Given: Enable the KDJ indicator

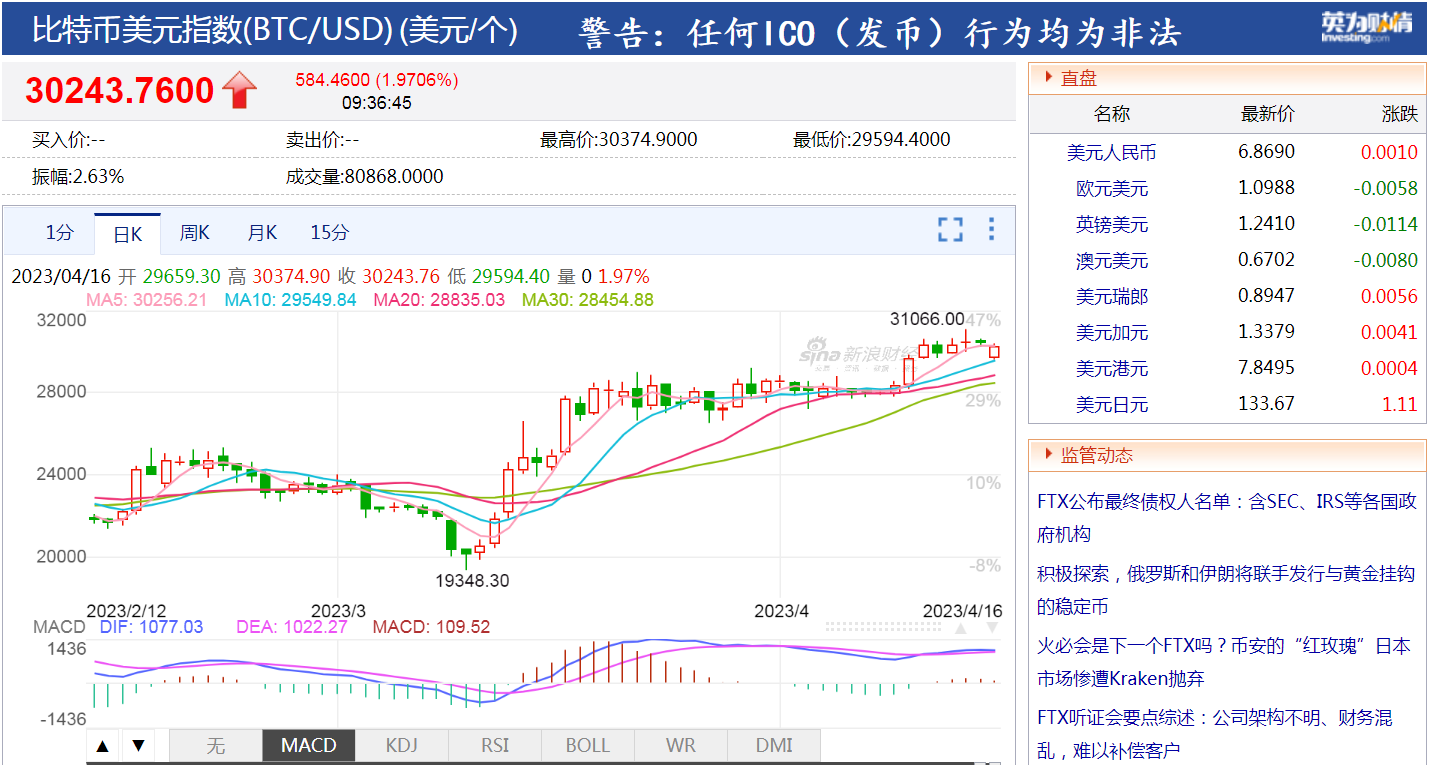Looking at the screenshot, I should click(401, 745).
